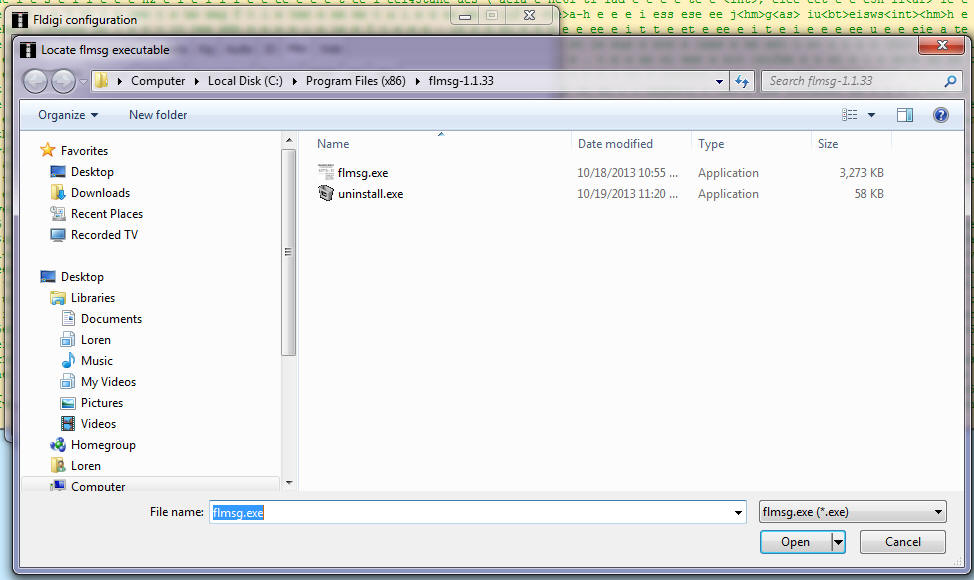
Task: Expand the arrow after Program Files (x86)
Action: coord(417,81)
